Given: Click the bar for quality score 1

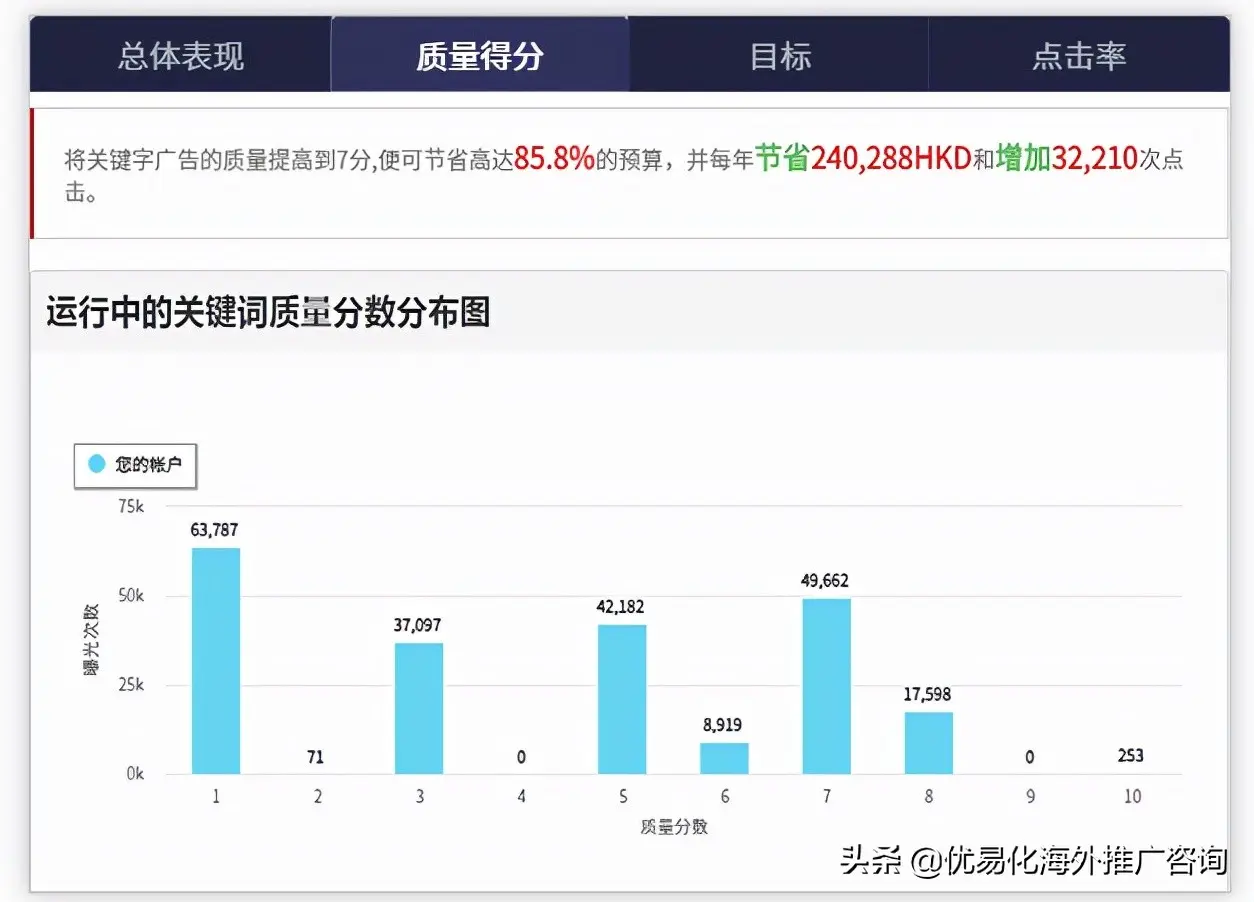Looking at the screenshot, I should pos(216,661).
